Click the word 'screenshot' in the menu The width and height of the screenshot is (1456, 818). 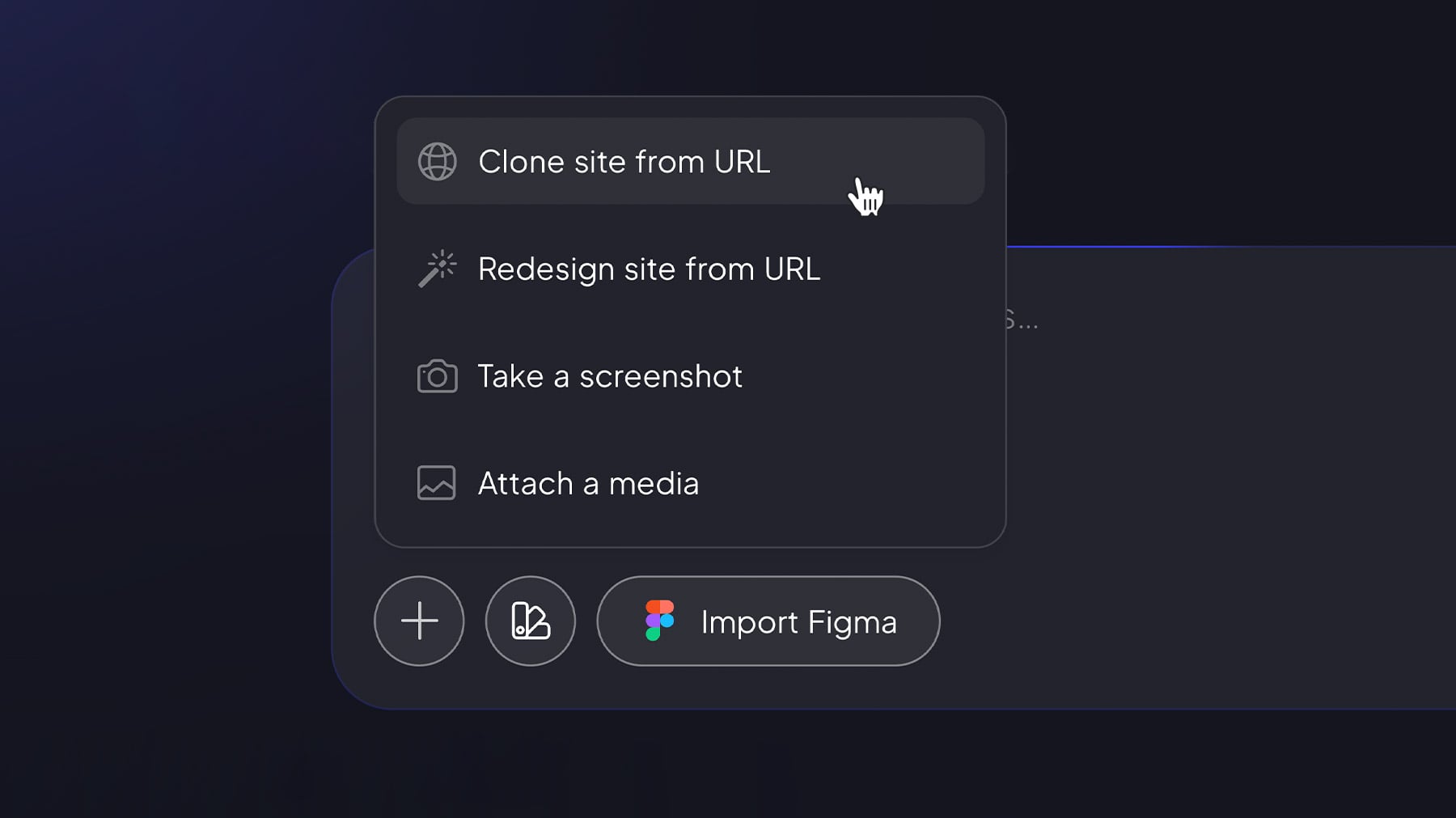coord(661,376)
